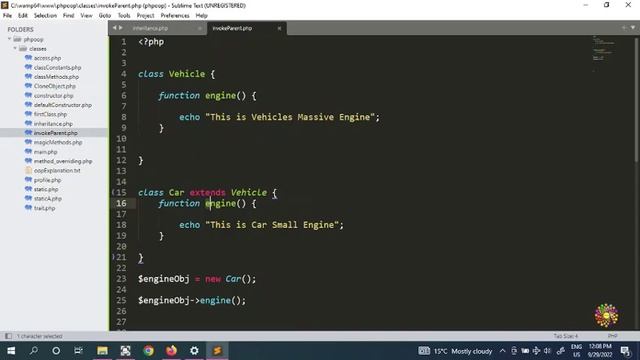
Task: Open inheritance.php in the sidebar
Action: click(x=53, y=124)
